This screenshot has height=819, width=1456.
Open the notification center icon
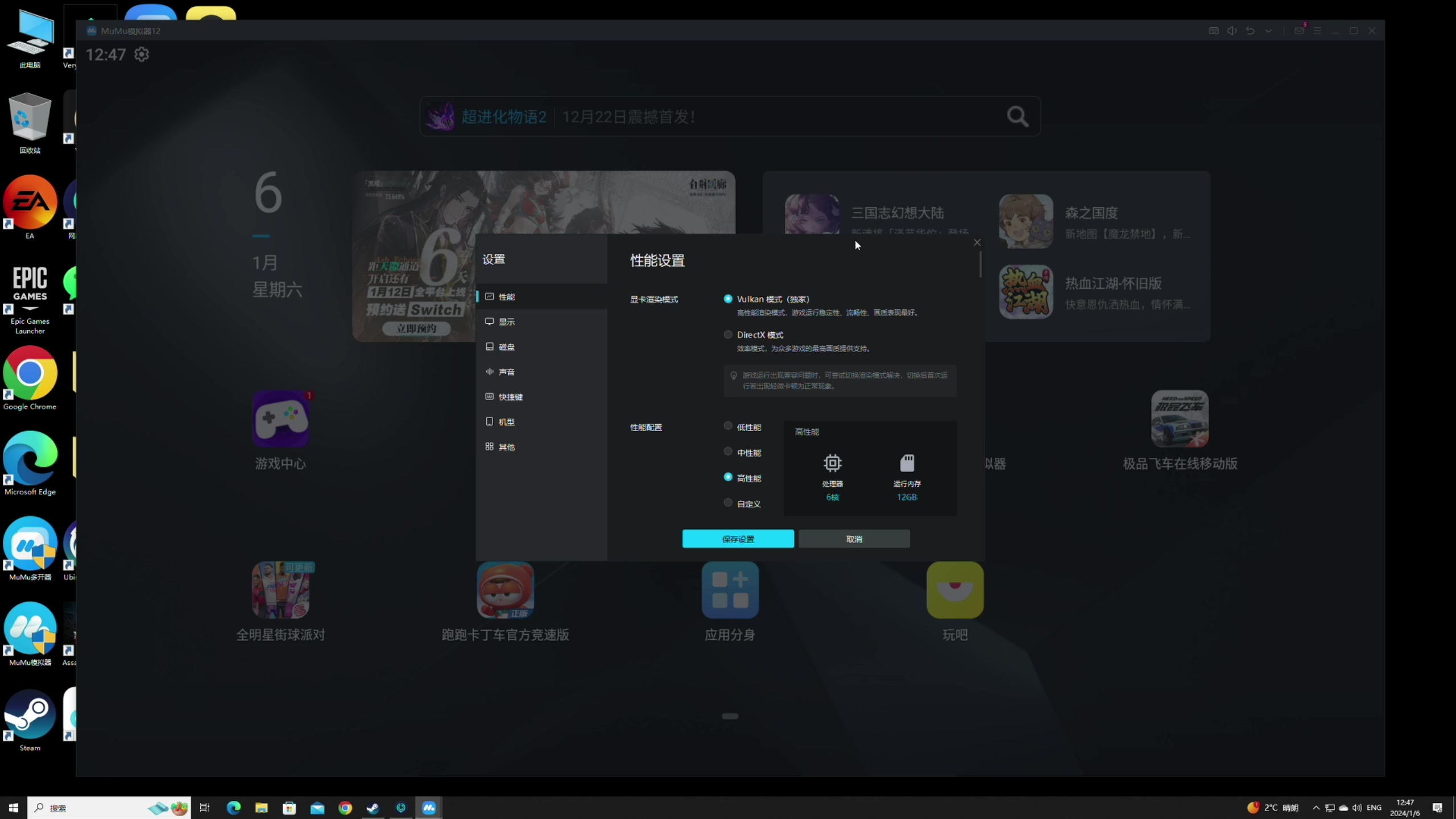(x=1437, y=808)
